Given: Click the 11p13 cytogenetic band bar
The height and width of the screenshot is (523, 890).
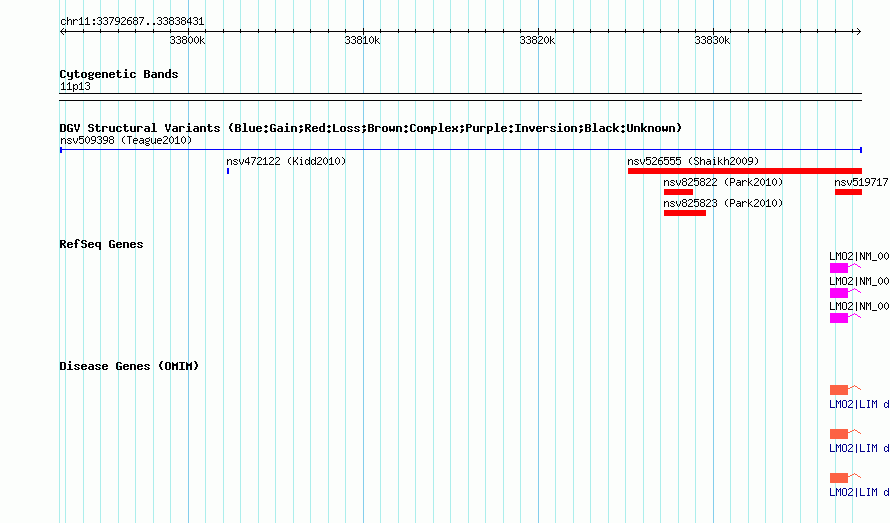Looking at the screenshot, I should tap(461, 97).
